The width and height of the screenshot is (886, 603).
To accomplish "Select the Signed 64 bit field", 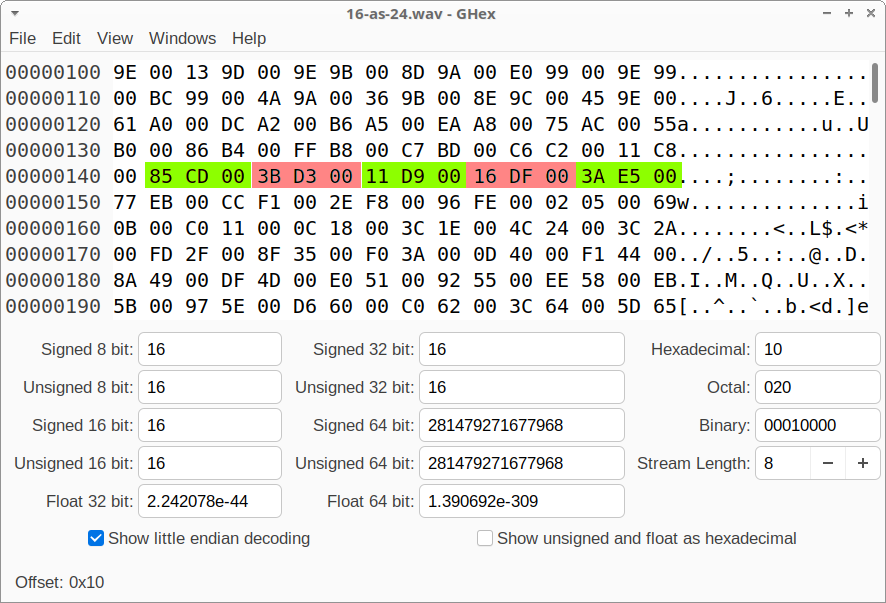I will 521,425.
